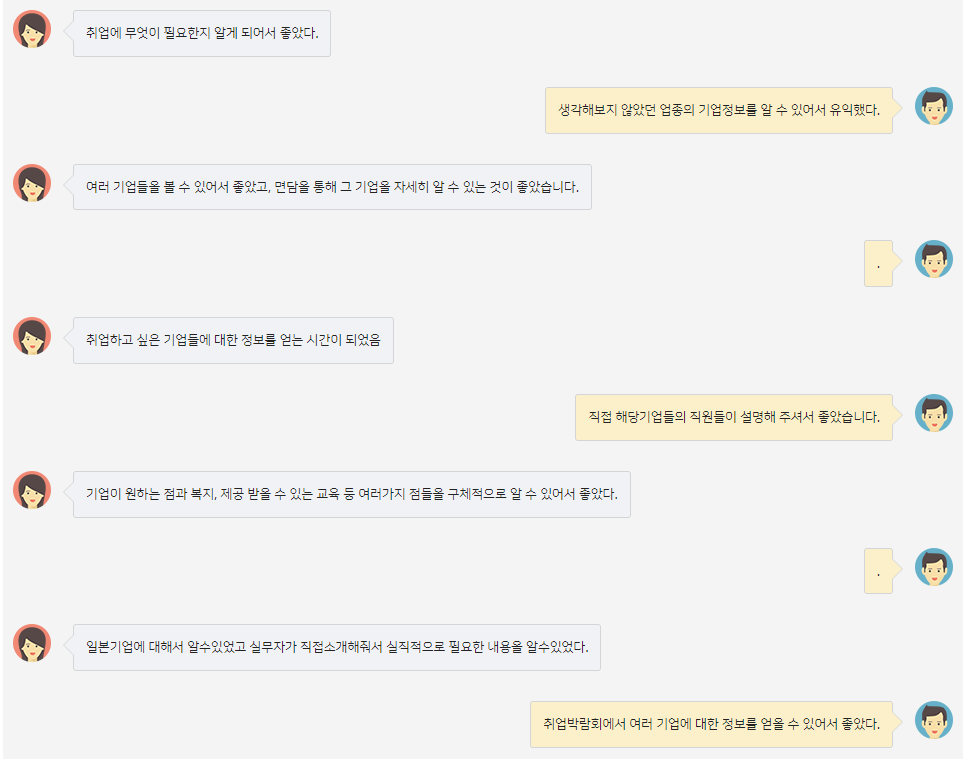Click the male avatar beside '생각해보지 않았던 업종의' message
The image size is (966, 759).
coord(934,106)
